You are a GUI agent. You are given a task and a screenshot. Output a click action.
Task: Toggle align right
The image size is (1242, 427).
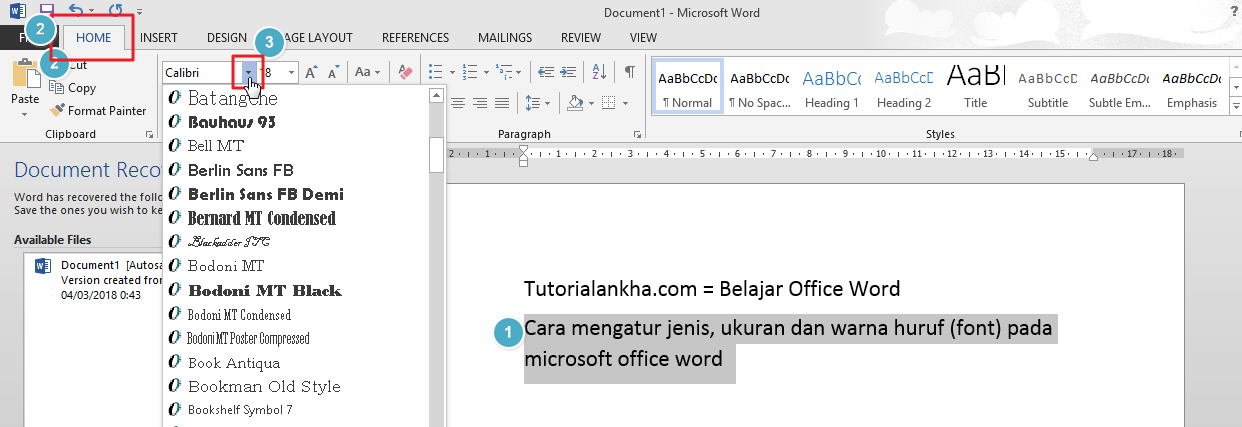[x=478, y=102]
